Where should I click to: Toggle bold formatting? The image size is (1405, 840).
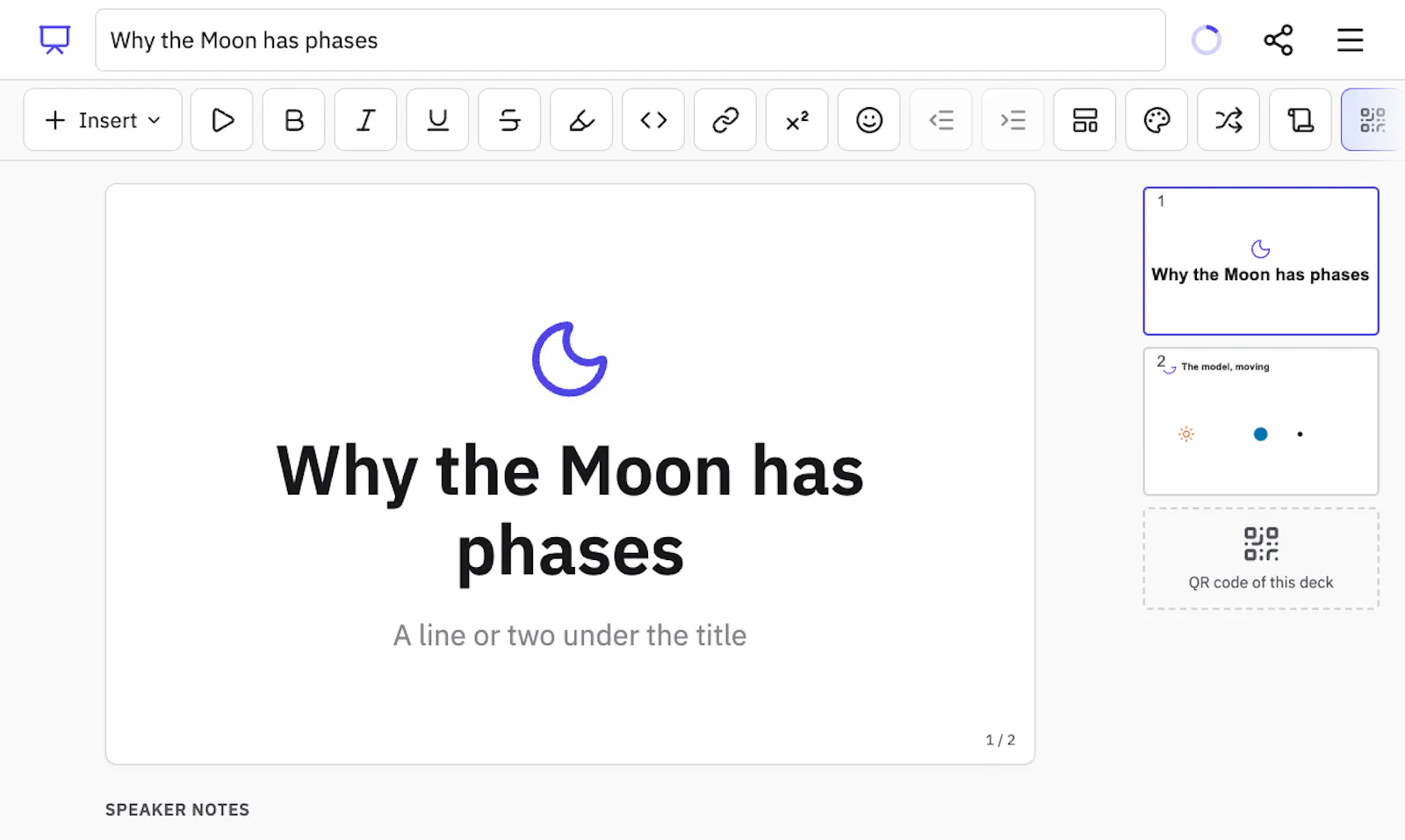pyautogui.click(x=294, y=119)
